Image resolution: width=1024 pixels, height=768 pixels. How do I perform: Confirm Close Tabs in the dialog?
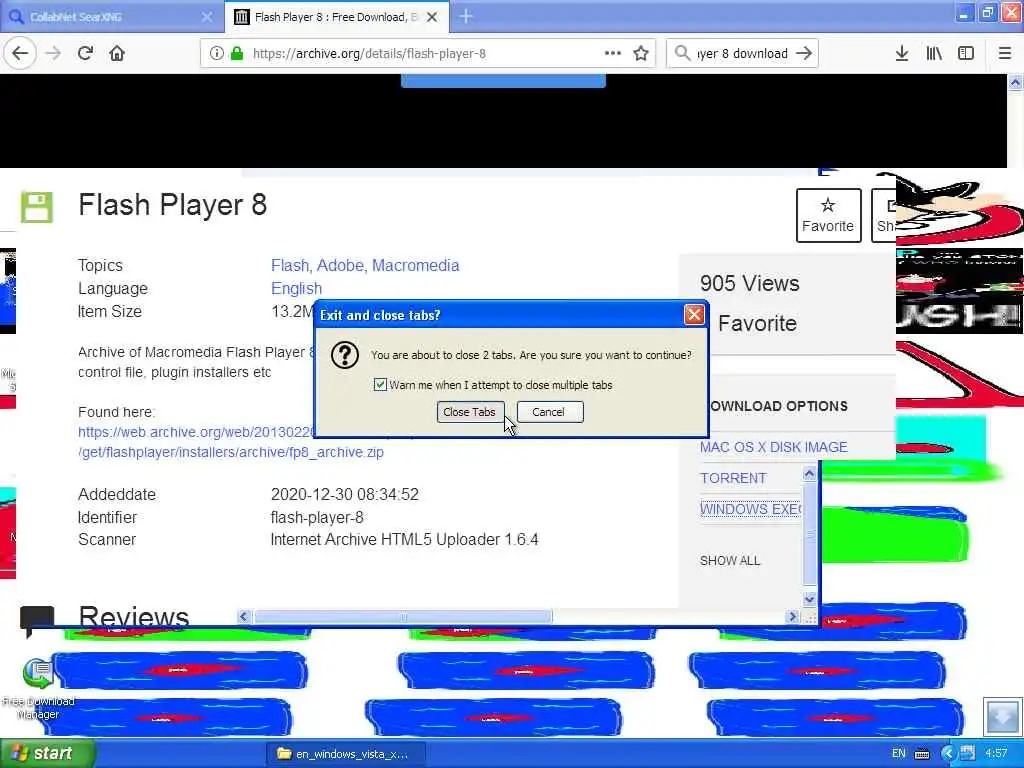click(470, 412)
